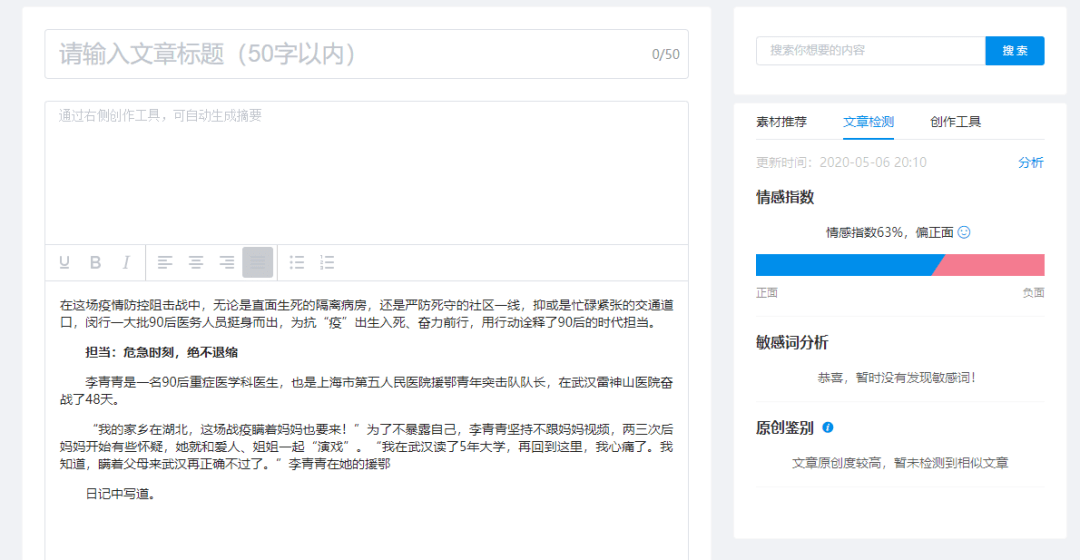Click the blue 搜索 button
Viewport: 1080px width, 560px height.
[1015, 51]
